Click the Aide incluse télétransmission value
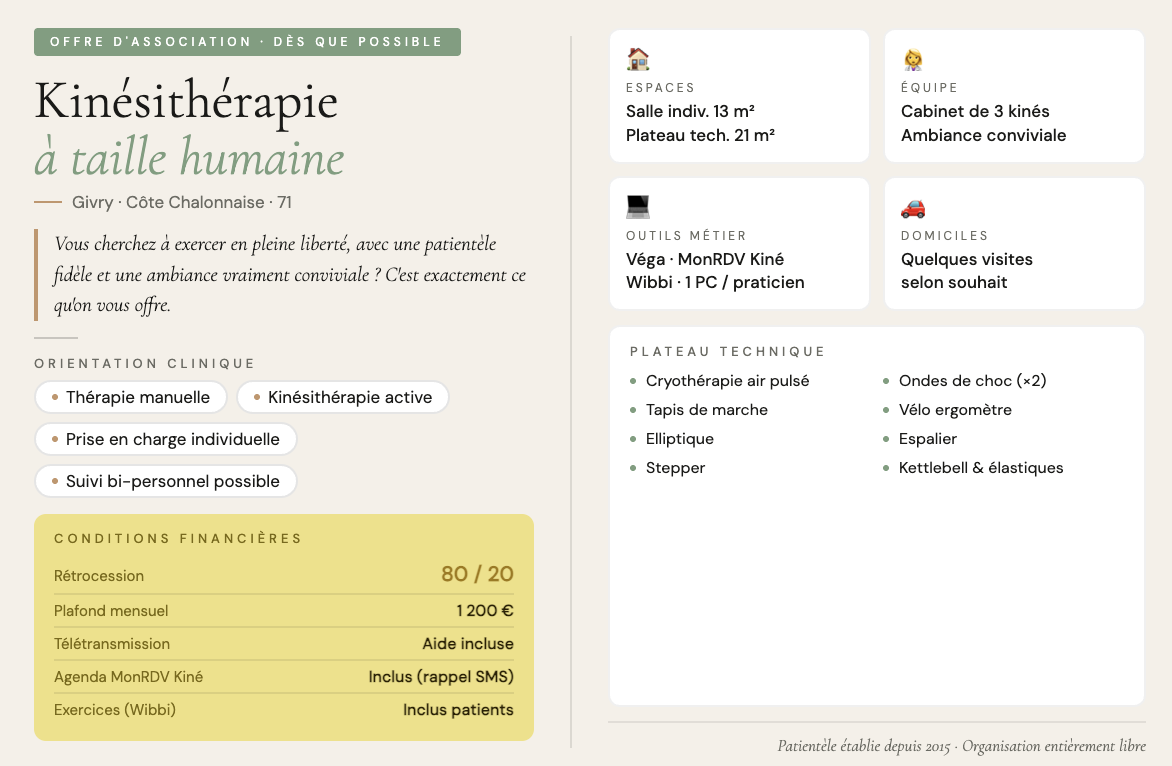1172x766 pixels. point(468,644)
